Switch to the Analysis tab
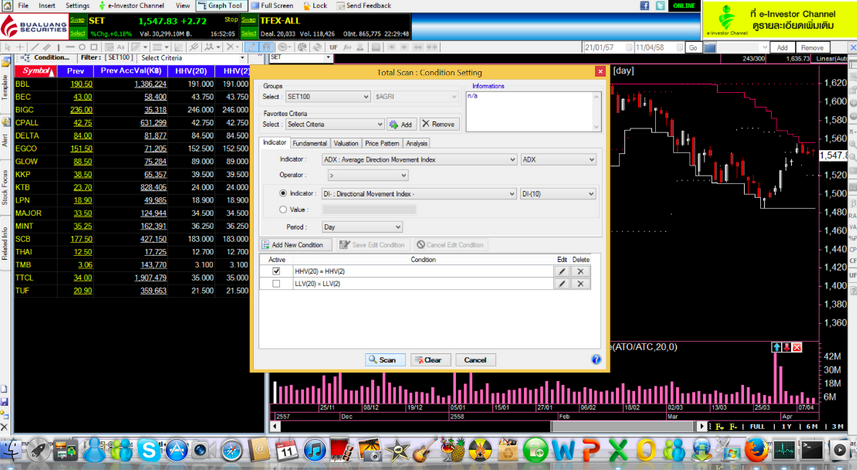 click(x=416, y=143)
